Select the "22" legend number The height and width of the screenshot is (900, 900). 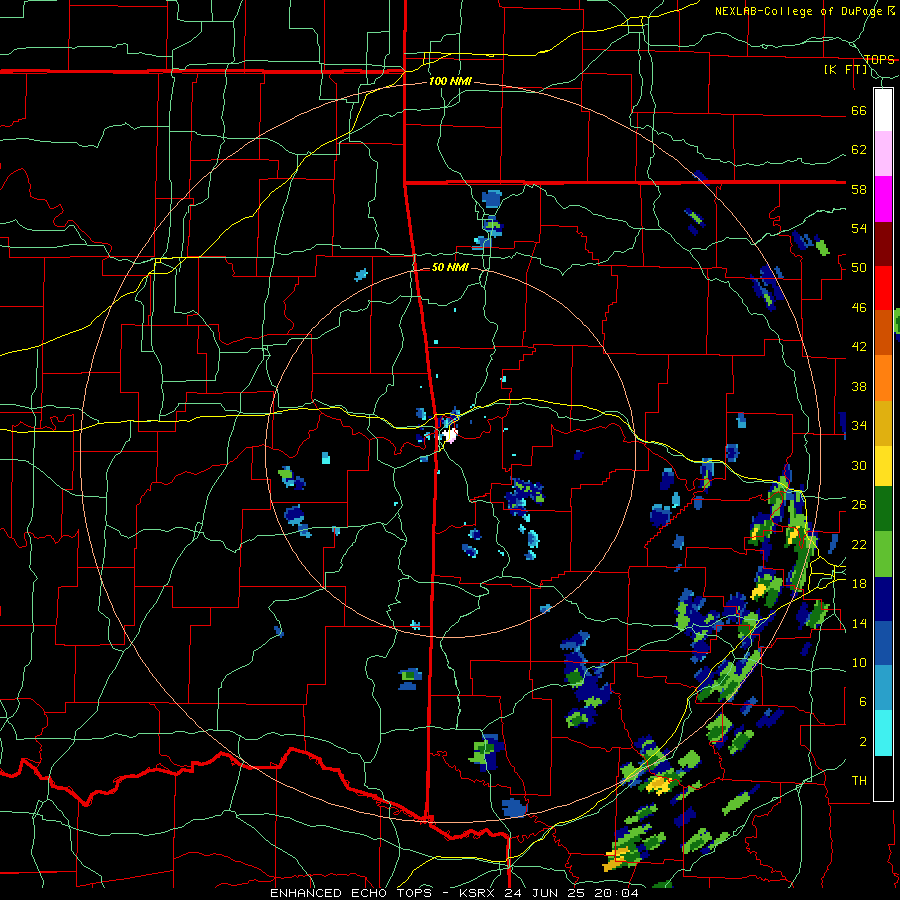click(x=859, y=544)
